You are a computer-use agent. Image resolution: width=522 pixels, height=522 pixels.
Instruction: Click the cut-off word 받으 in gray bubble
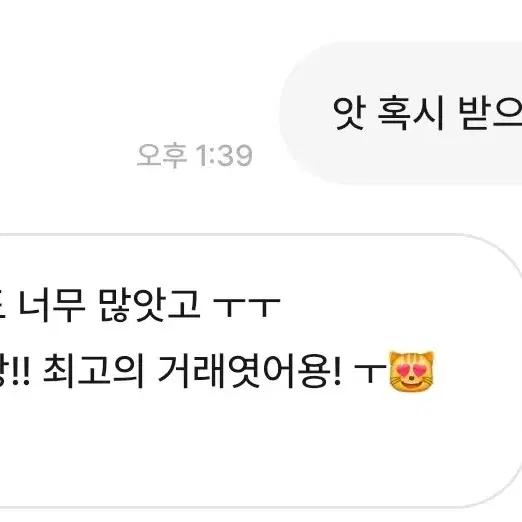[490, 113]
